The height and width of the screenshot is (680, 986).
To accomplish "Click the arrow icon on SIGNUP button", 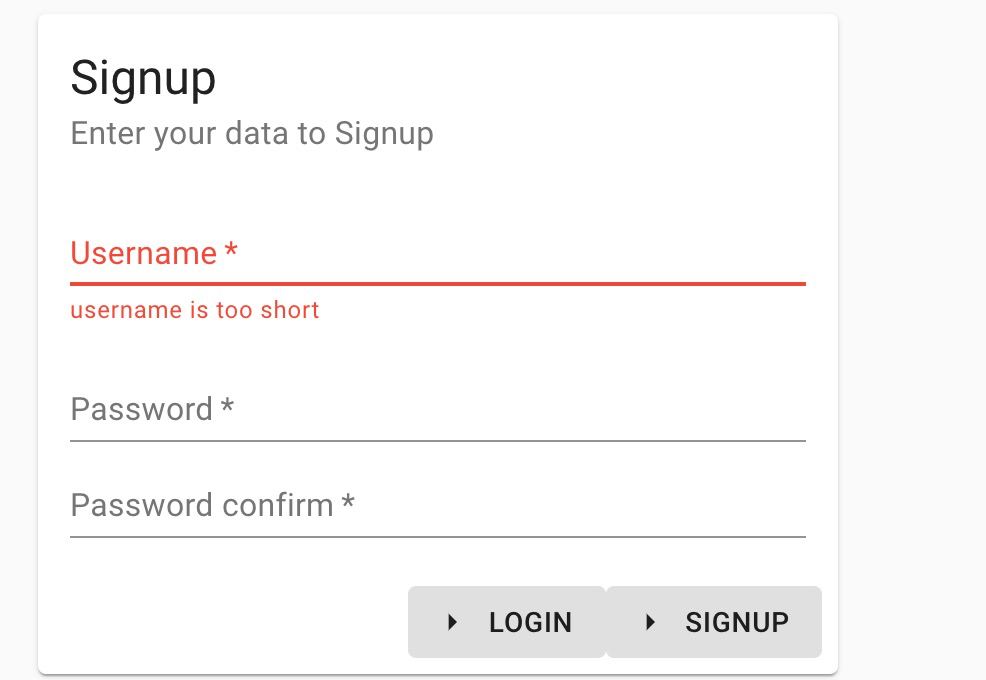I will coord(651,622).
